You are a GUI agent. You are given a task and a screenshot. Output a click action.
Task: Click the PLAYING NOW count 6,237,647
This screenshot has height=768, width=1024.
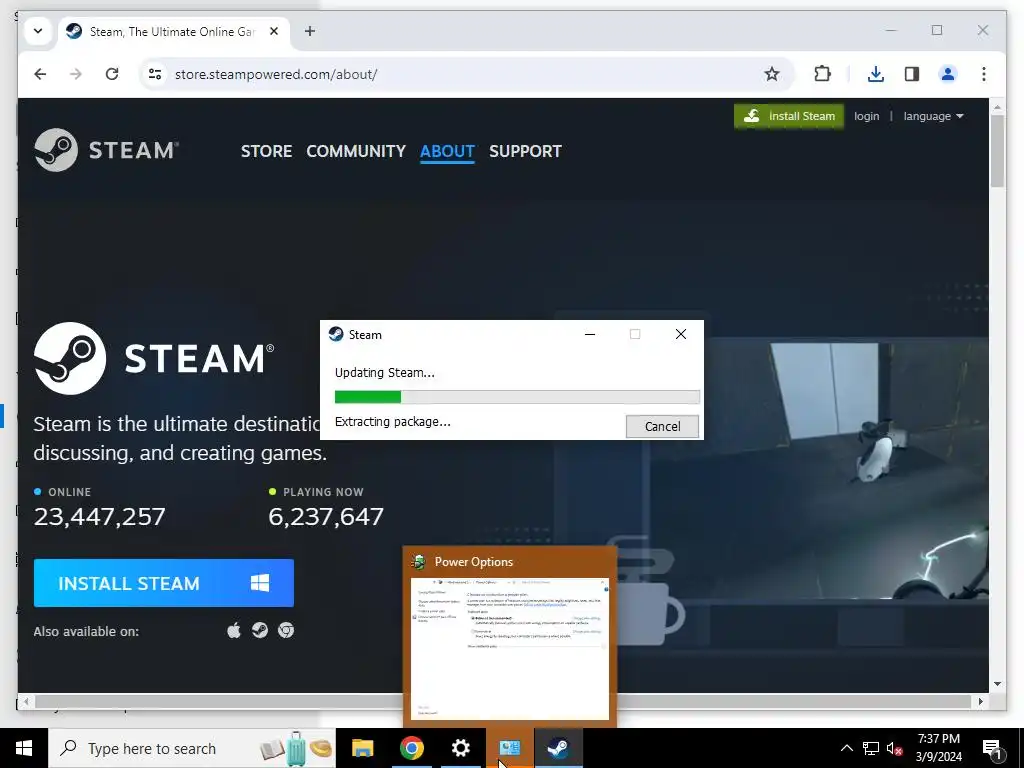[x=326, y=517]
